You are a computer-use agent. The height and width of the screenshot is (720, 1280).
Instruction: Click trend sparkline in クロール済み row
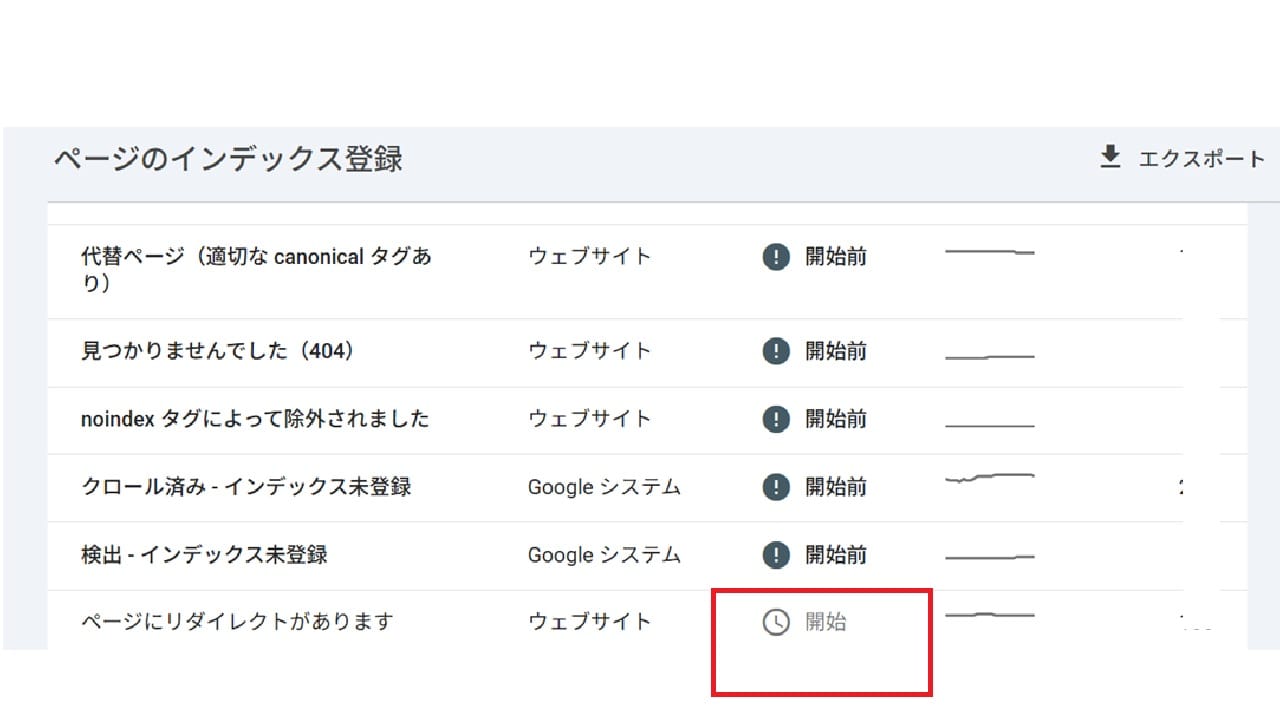click(x=989, y=480)
